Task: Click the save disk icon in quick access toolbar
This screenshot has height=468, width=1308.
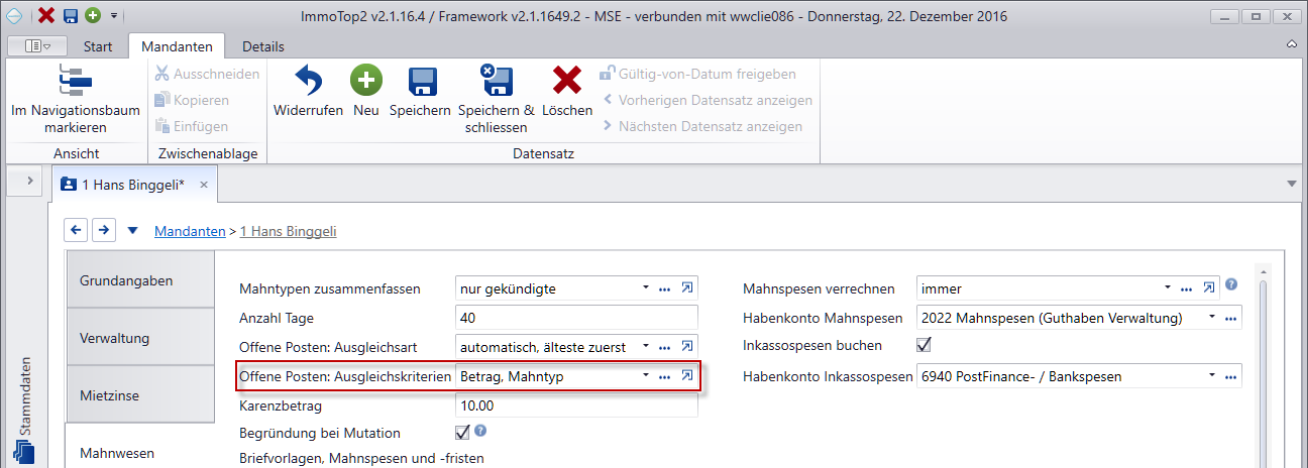Action: 70,16
